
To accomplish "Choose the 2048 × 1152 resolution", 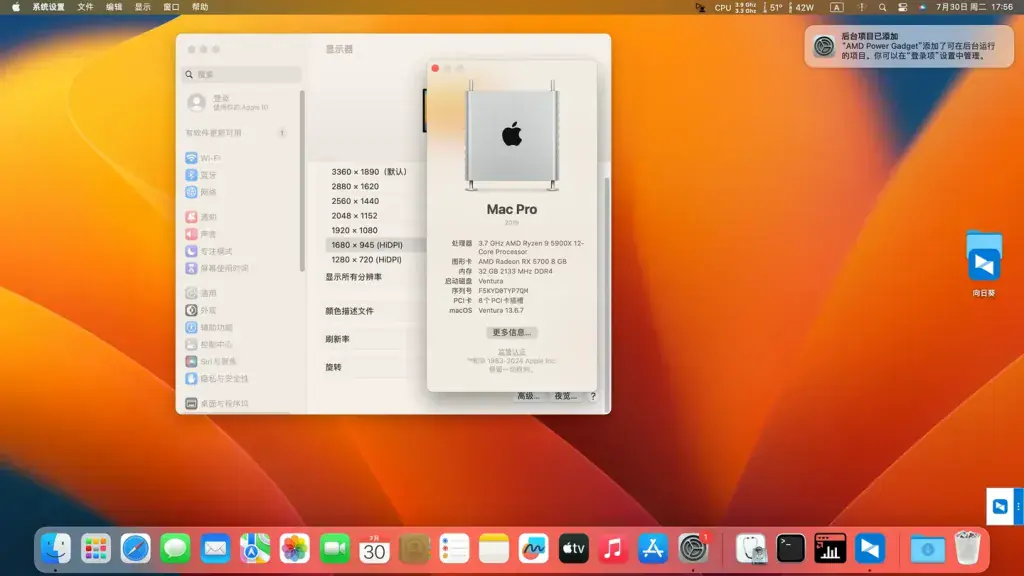I will (x=355, y=216).
